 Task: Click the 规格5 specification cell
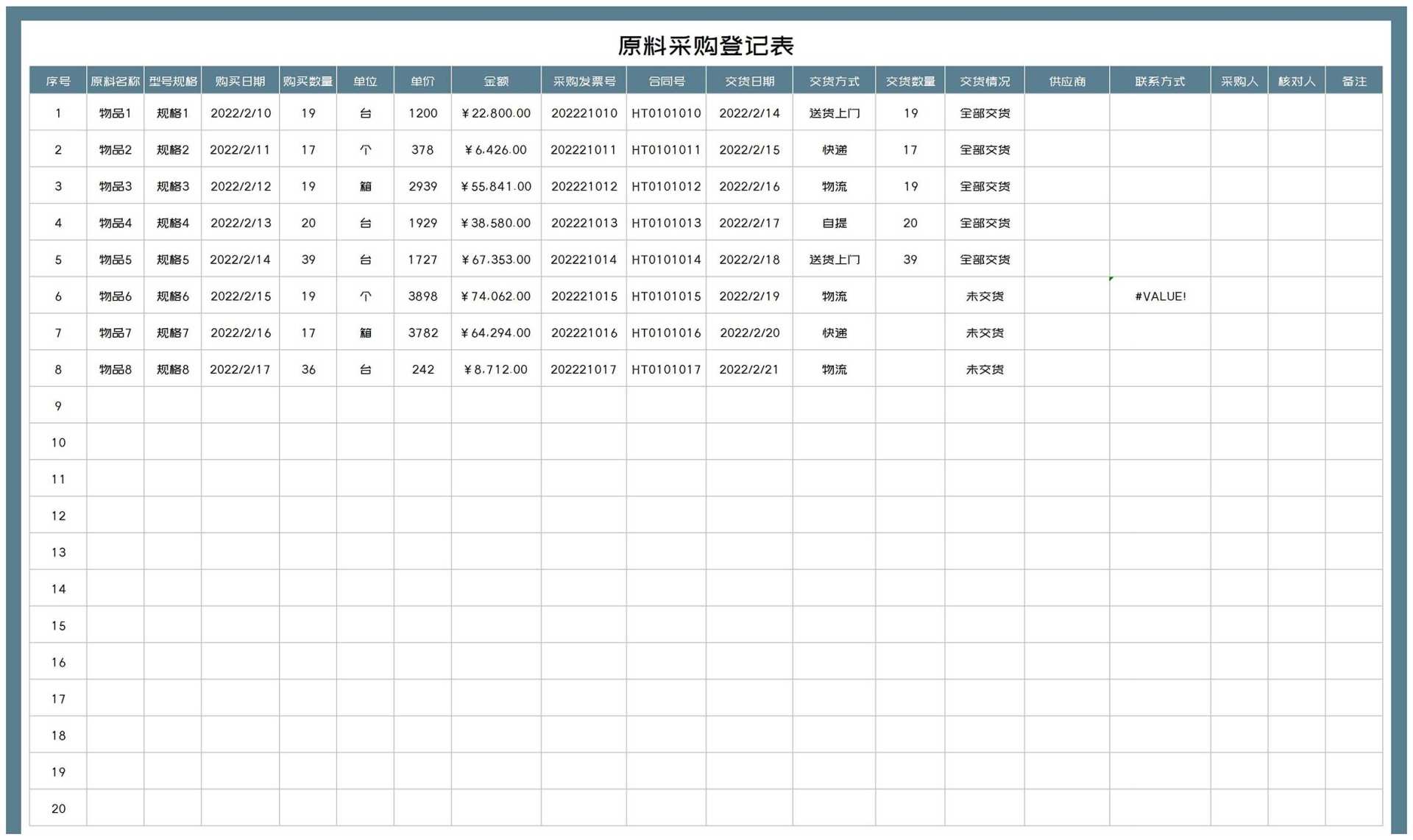pyautogui.click(x=173, y=259)
